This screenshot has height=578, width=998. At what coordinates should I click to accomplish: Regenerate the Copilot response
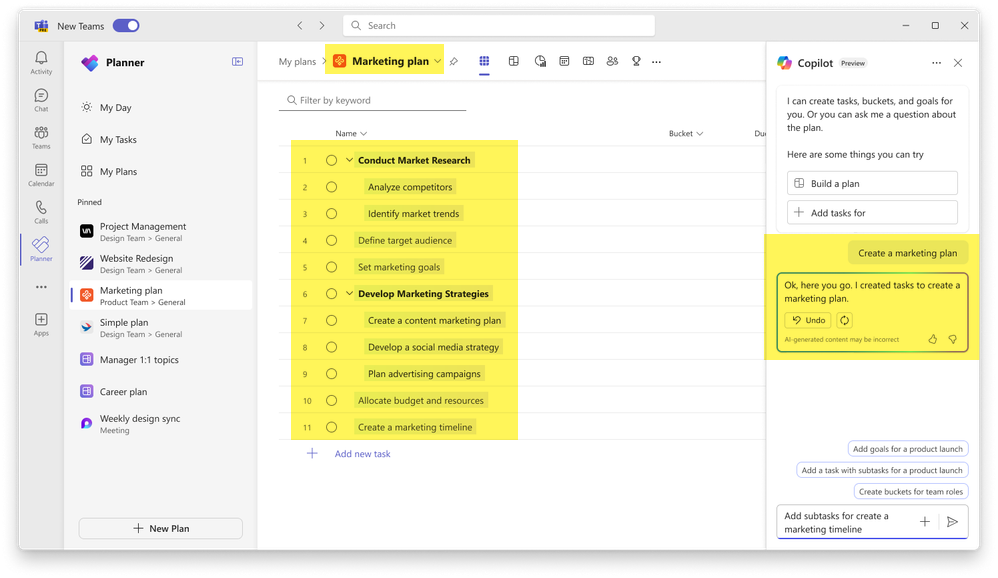[x=844, y=320]
